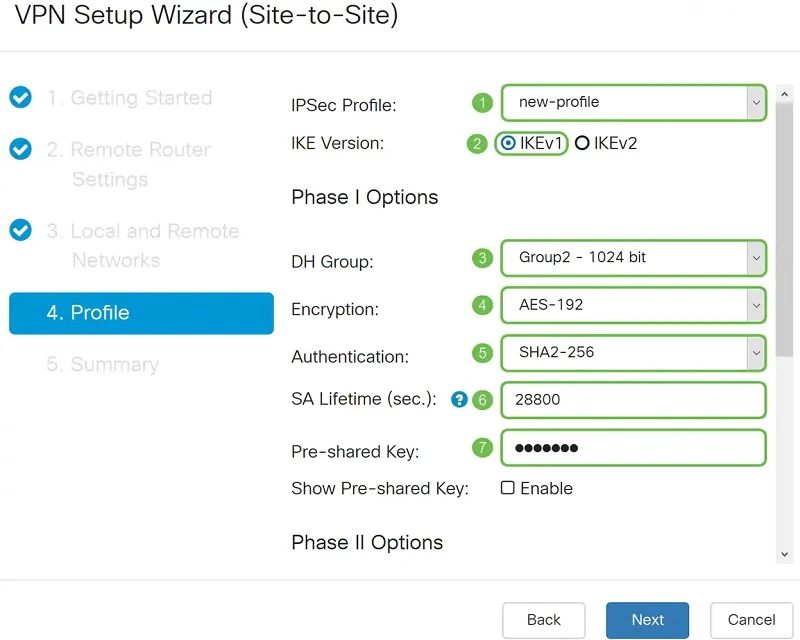This screenshot has height=640, width=800.
Task: Select the IKEv2 radio button
Action: (x=582, y=143)
